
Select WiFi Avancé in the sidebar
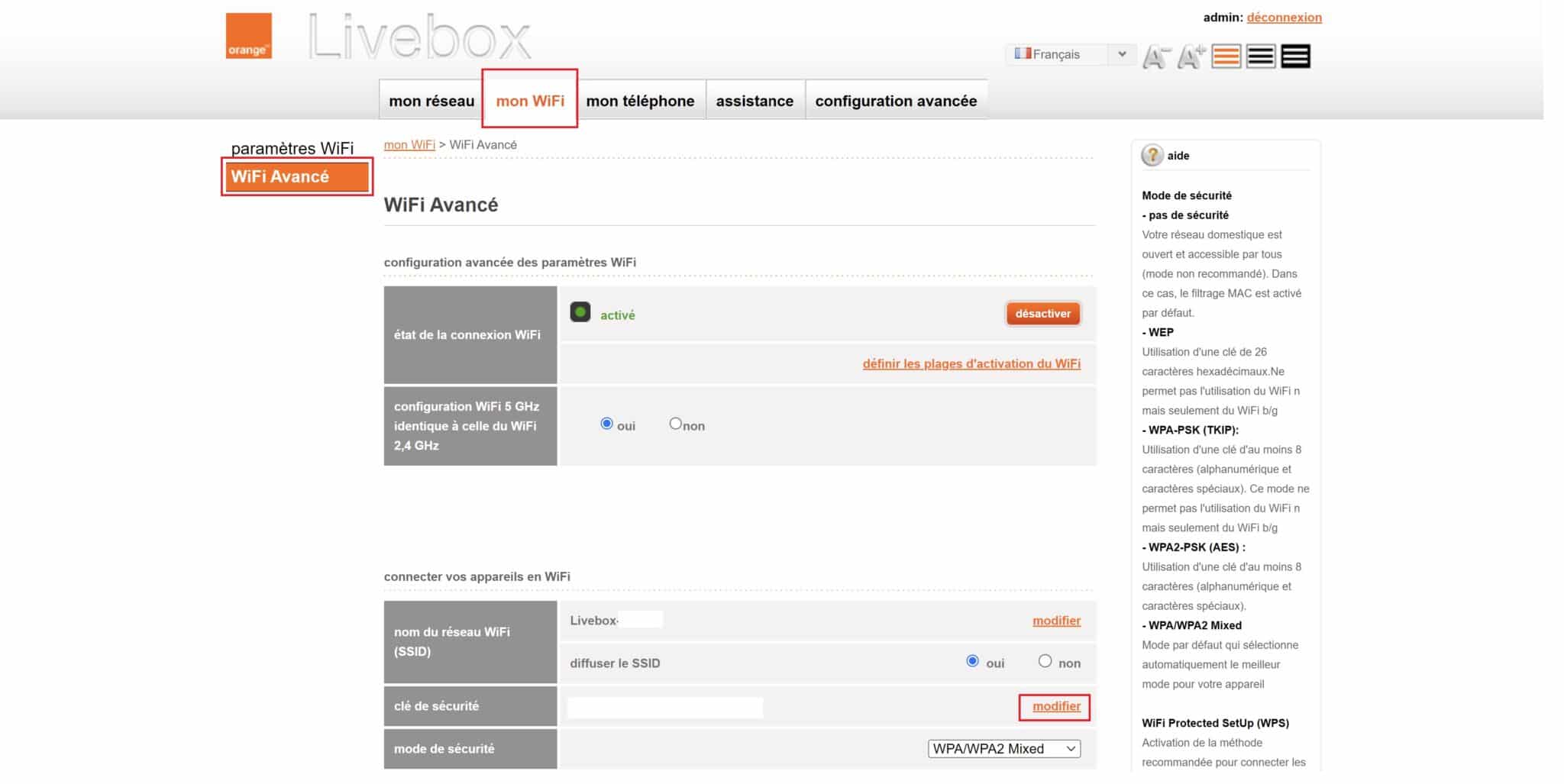click(297, 176)
